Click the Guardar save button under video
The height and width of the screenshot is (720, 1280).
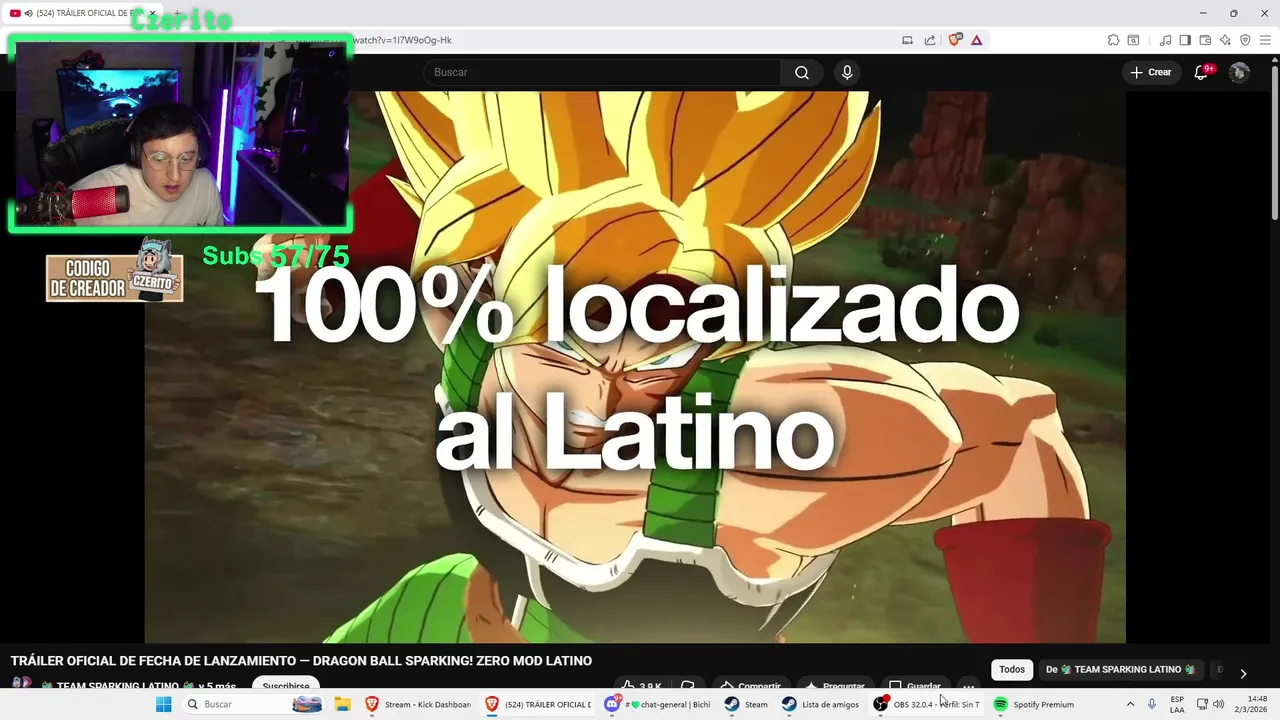pos(914,686)
